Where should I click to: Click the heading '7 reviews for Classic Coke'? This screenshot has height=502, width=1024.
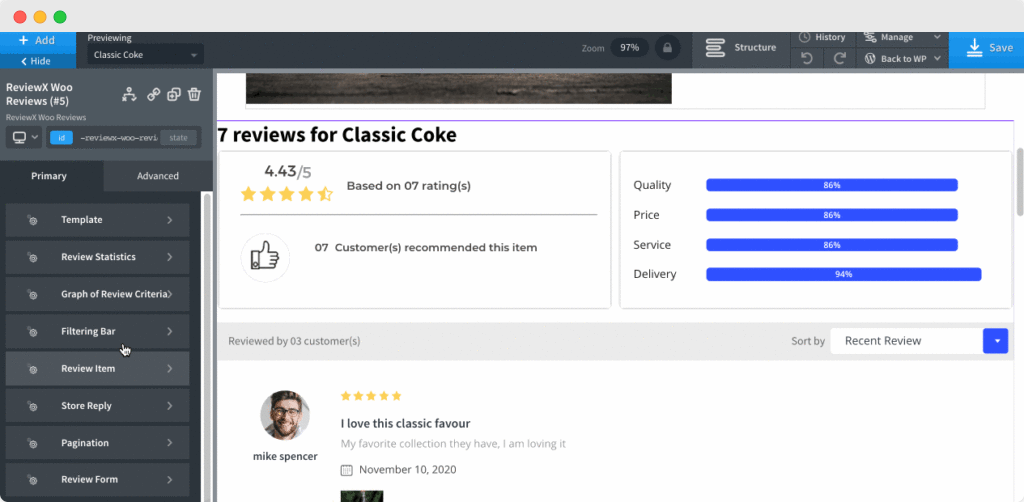(337, 135)
